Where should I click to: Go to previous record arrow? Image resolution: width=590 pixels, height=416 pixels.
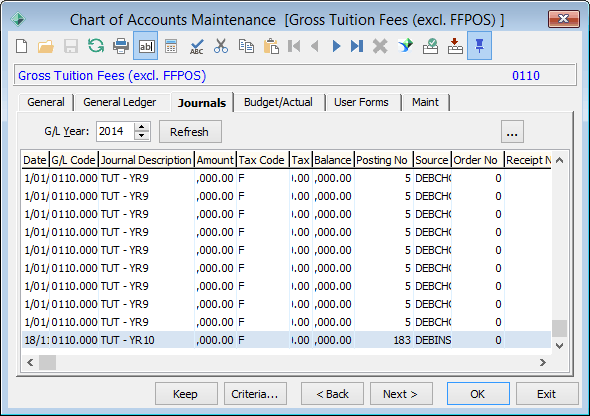(x=315, y=46)
